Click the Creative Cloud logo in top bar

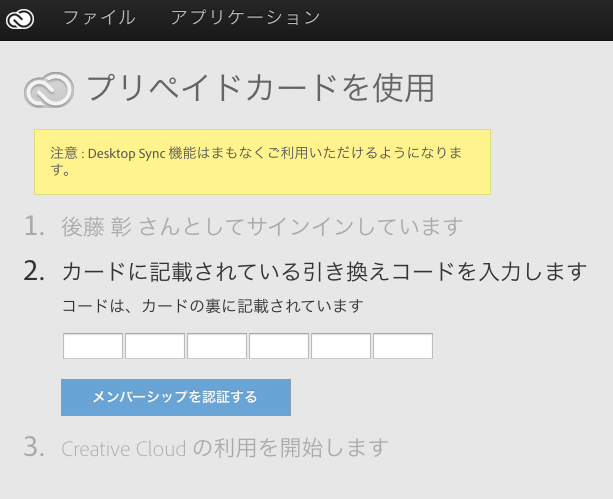[20, 18]
